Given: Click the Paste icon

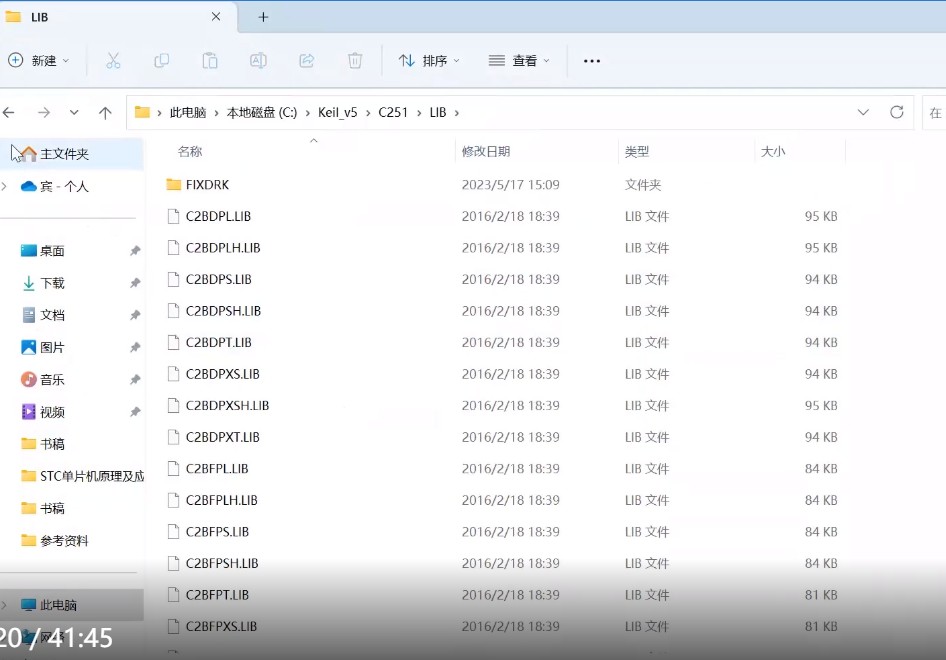Looking at the screenshot, I should coord(209,60).
